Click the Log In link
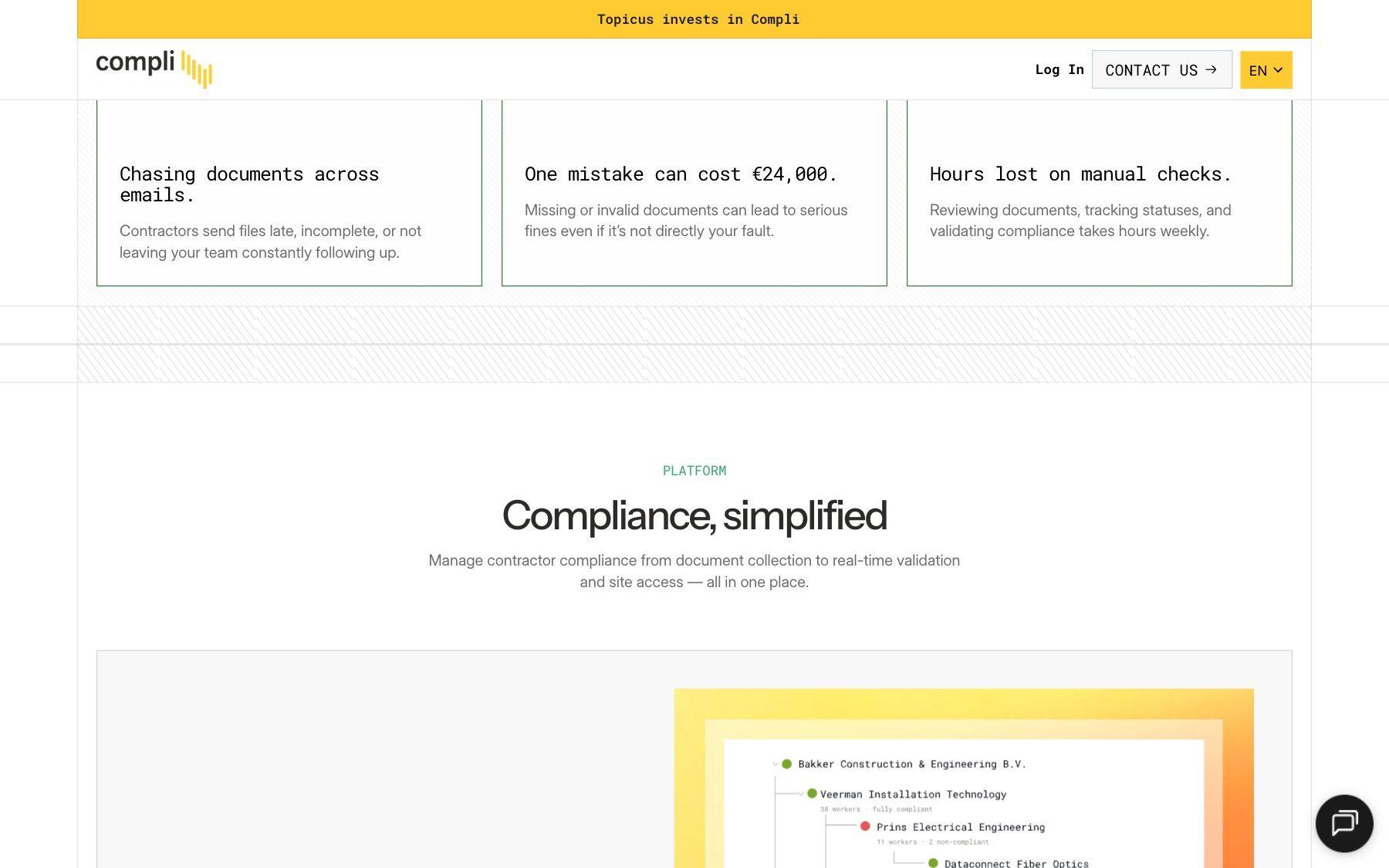The image size is (1389, 868). tap(1059, 69)
